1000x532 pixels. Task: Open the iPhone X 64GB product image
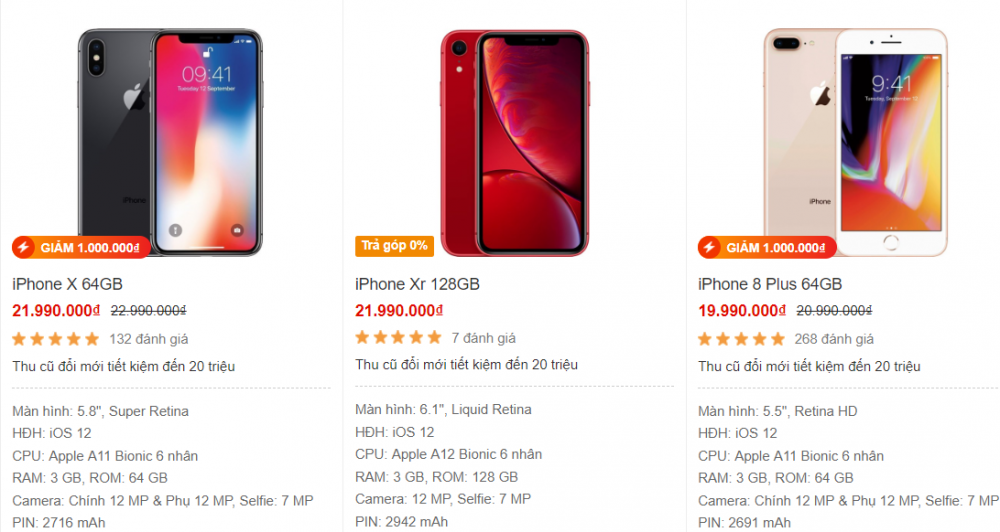(170, 142)
